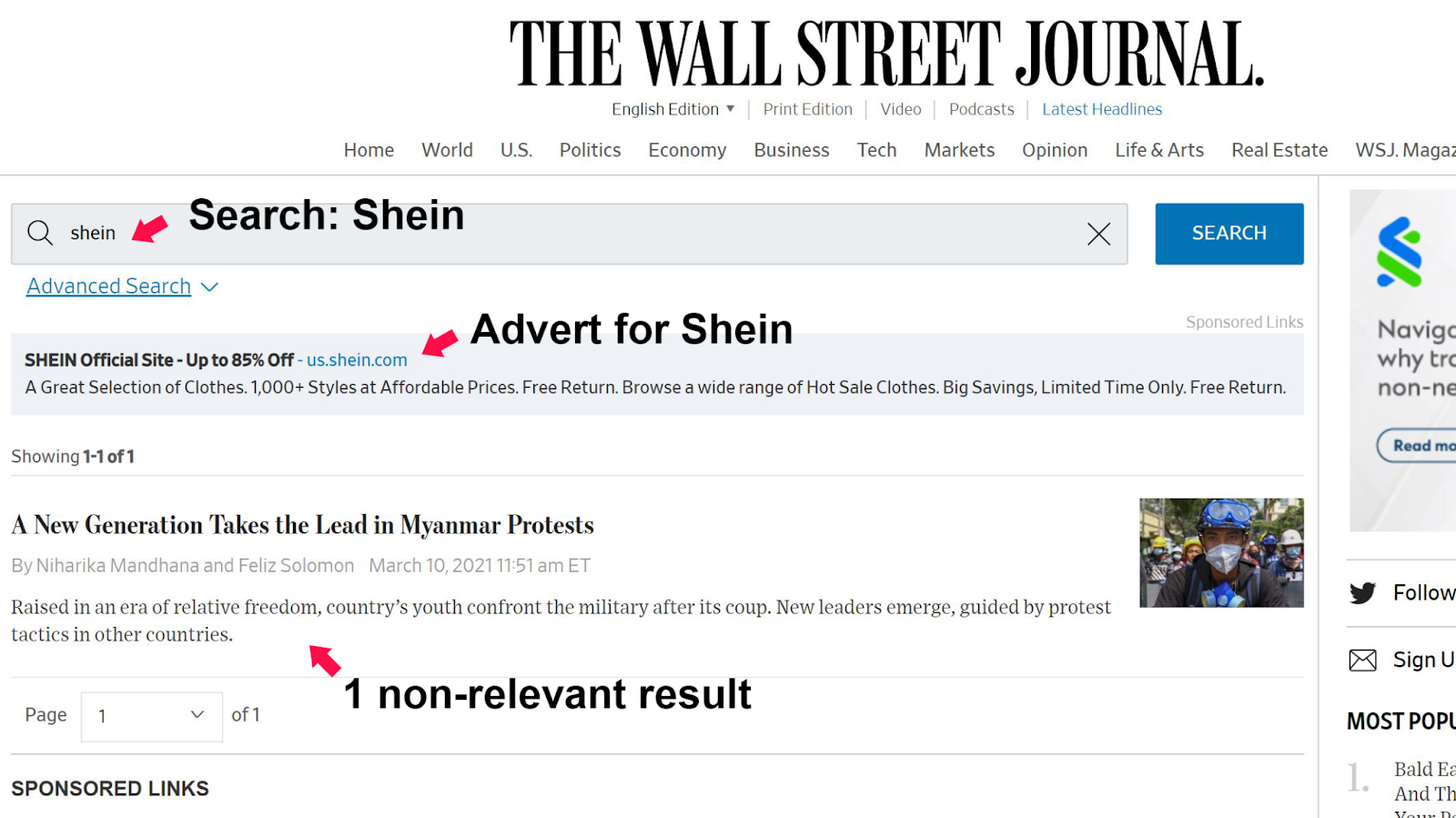Go to the Tech section
This screenshot has width=1456, height=818.
point(876,150)
